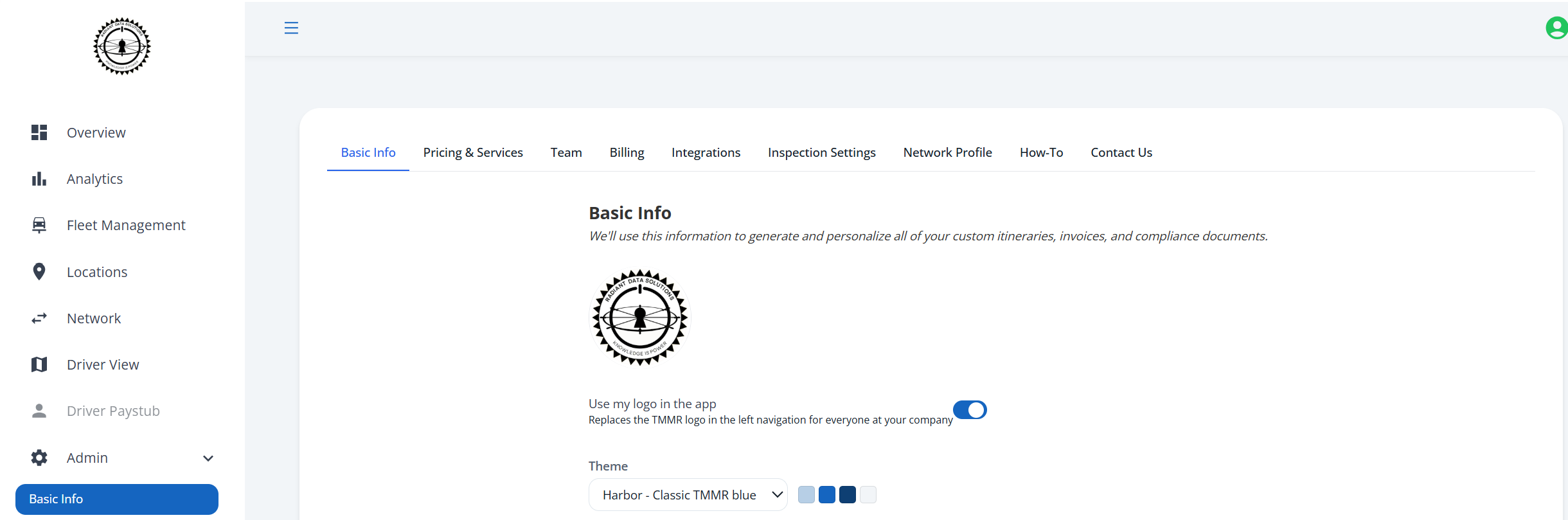The image size is (1568, 520).
Task: Open Locations in the sidebar
Action: pyautogui.click(x=97, y=272)
